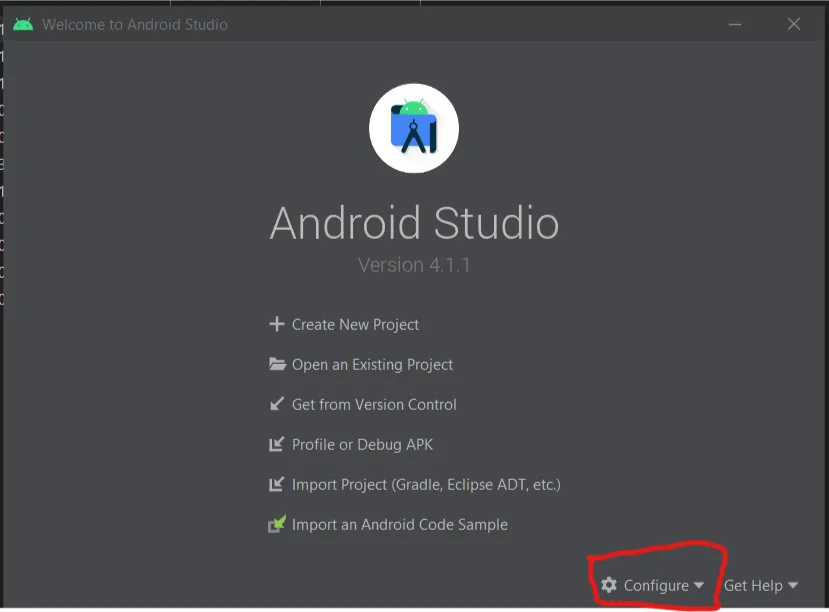Image resolution: width=829 pixels, height=612 pixels.
Task: Click the Android Studio logo
Action: click(414, 128)
